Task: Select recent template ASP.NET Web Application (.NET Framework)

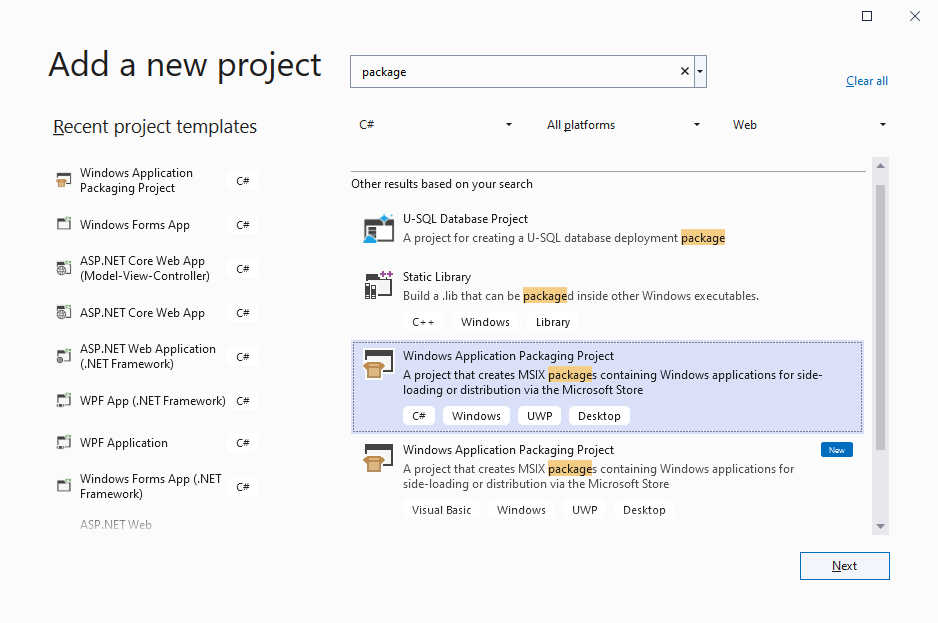Action: 156,356
